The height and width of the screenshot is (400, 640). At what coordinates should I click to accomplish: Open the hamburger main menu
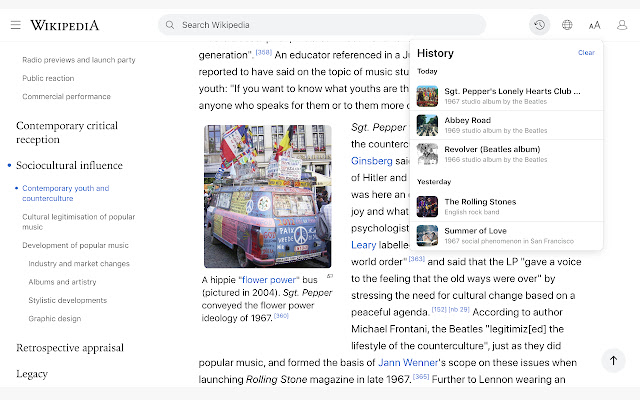pyautogui.click(x=15, y=25)
